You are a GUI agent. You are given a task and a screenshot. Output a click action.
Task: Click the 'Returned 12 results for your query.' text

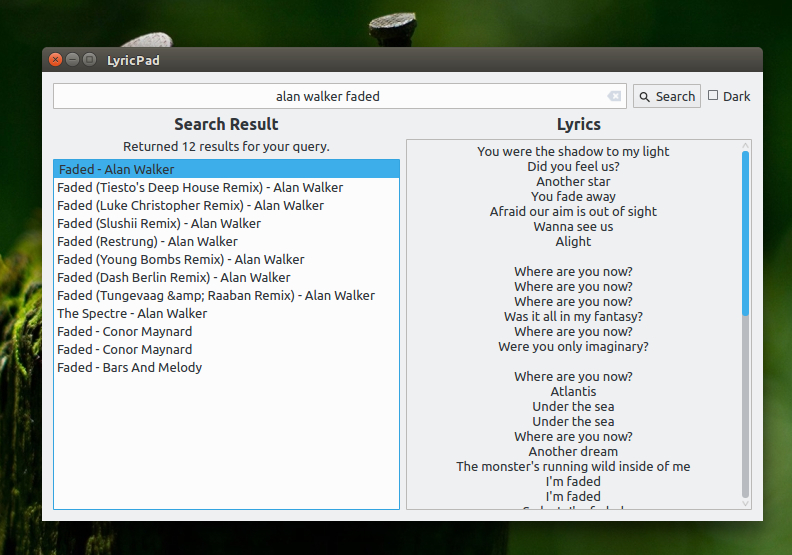point(226,146)
